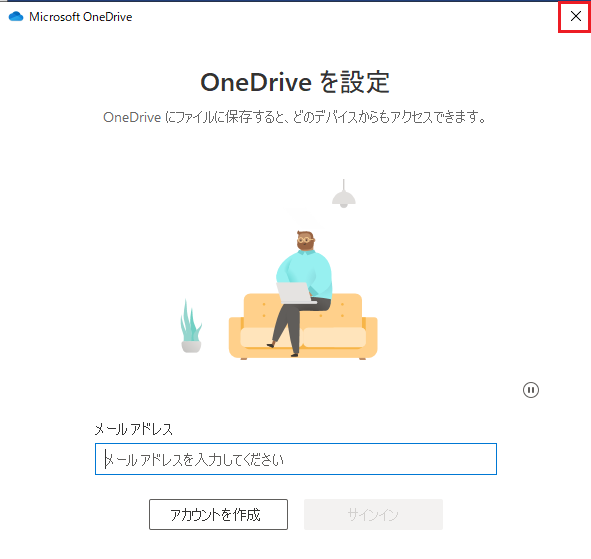Click the "OneDrive を設定" heading
This screenshot has height=559, width=591.
pos(295,82)
